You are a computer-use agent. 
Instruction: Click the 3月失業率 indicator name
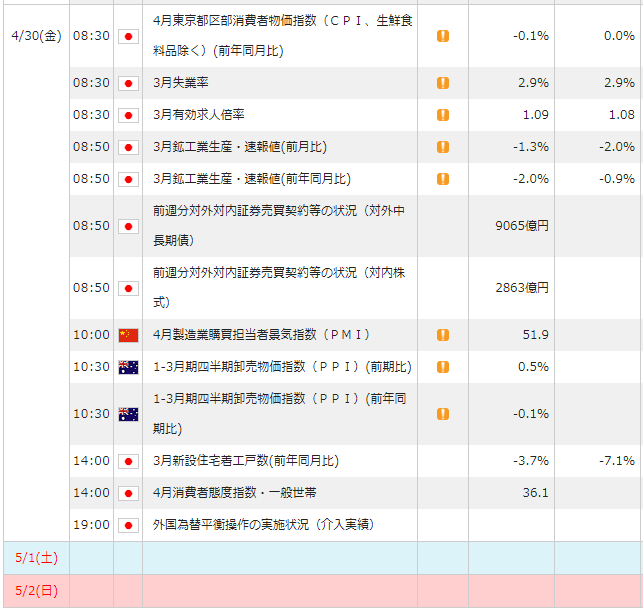[181, 83]
